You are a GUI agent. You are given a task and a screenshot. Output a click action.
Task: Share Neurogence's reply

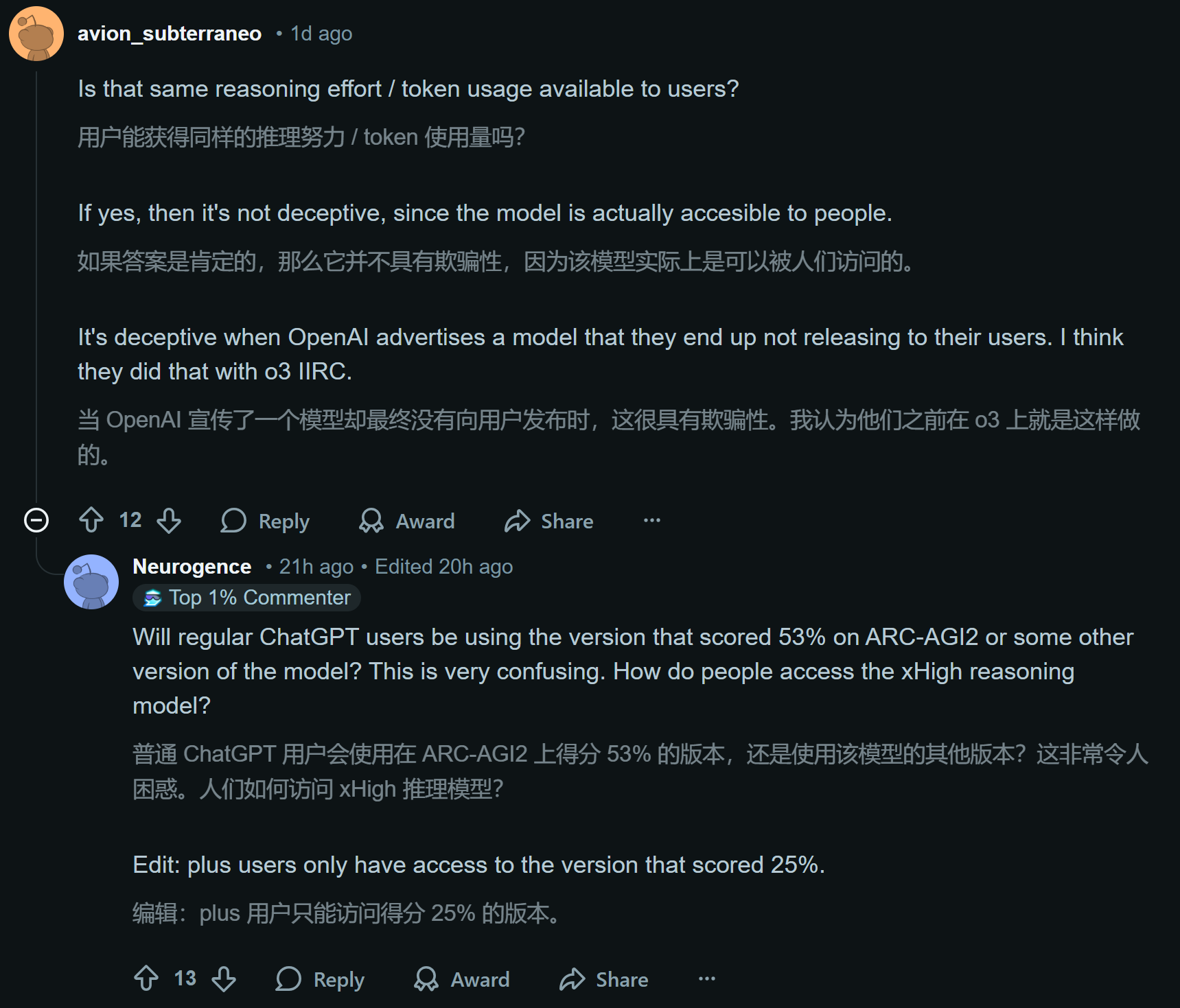[x=603, y=979]
